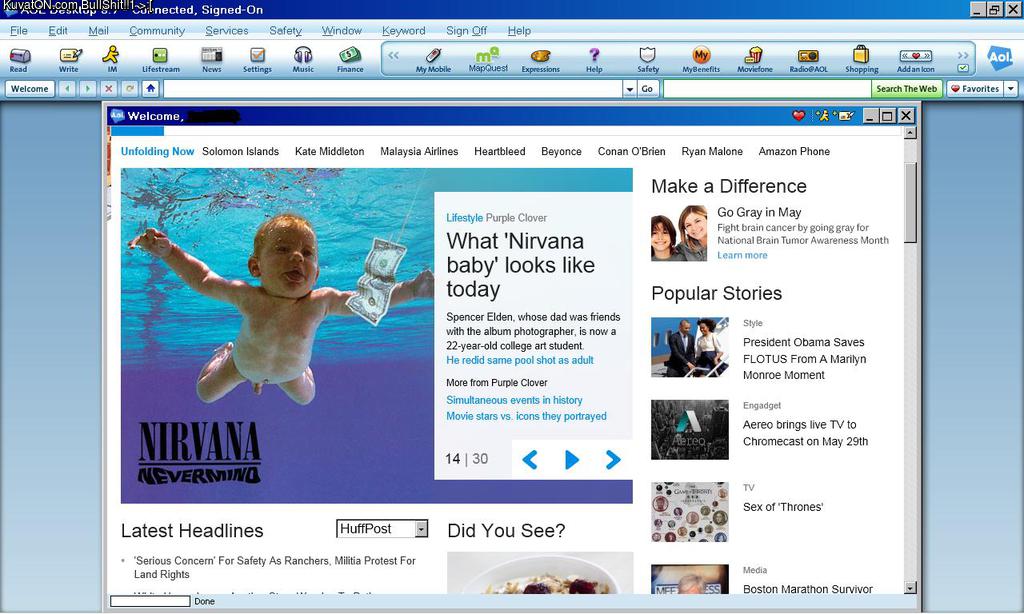The height and width of the screenshot is (614, 1024).
Task: Expand the Favorites dropdown arrow
Action: [1010, 89]
